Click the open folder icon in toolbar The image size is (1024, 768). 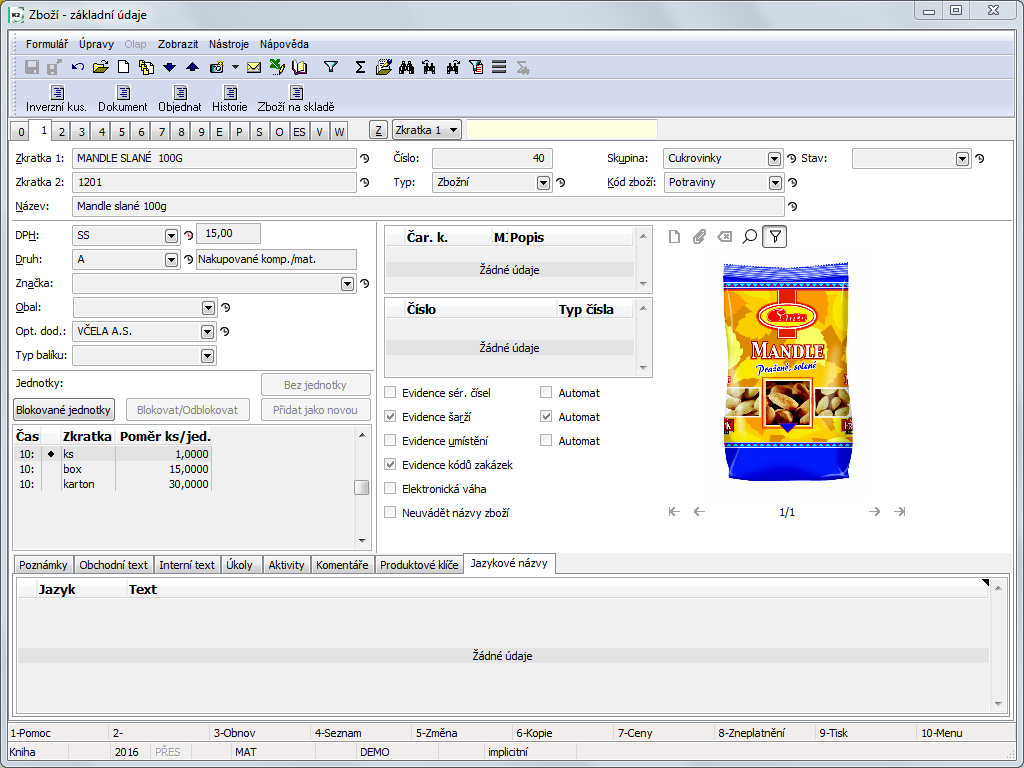click(x=100, y=67)
